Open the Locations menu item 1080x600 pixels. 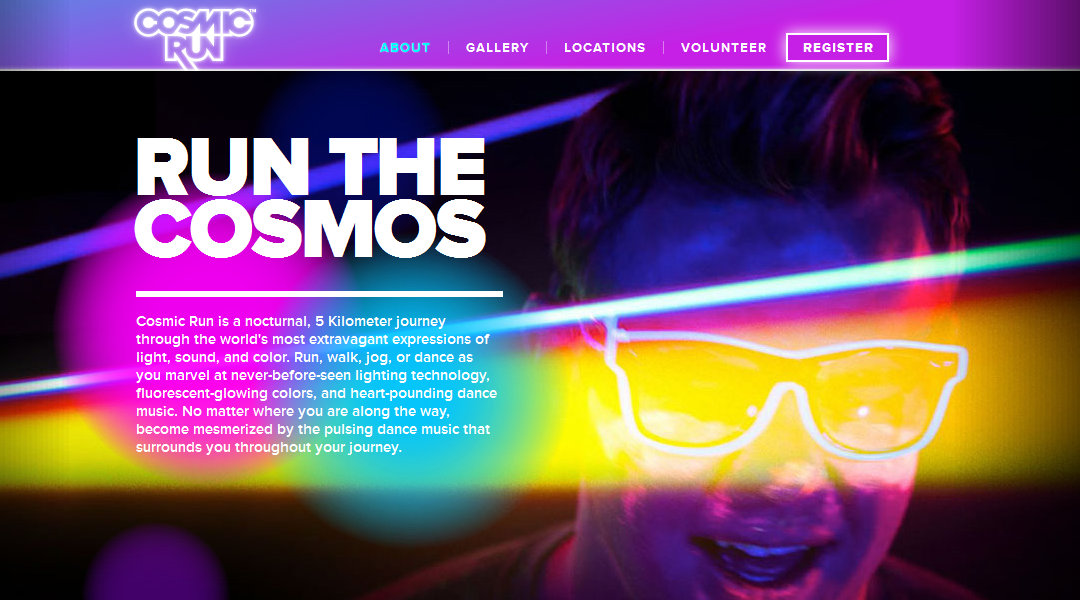(x=605, y=48)
